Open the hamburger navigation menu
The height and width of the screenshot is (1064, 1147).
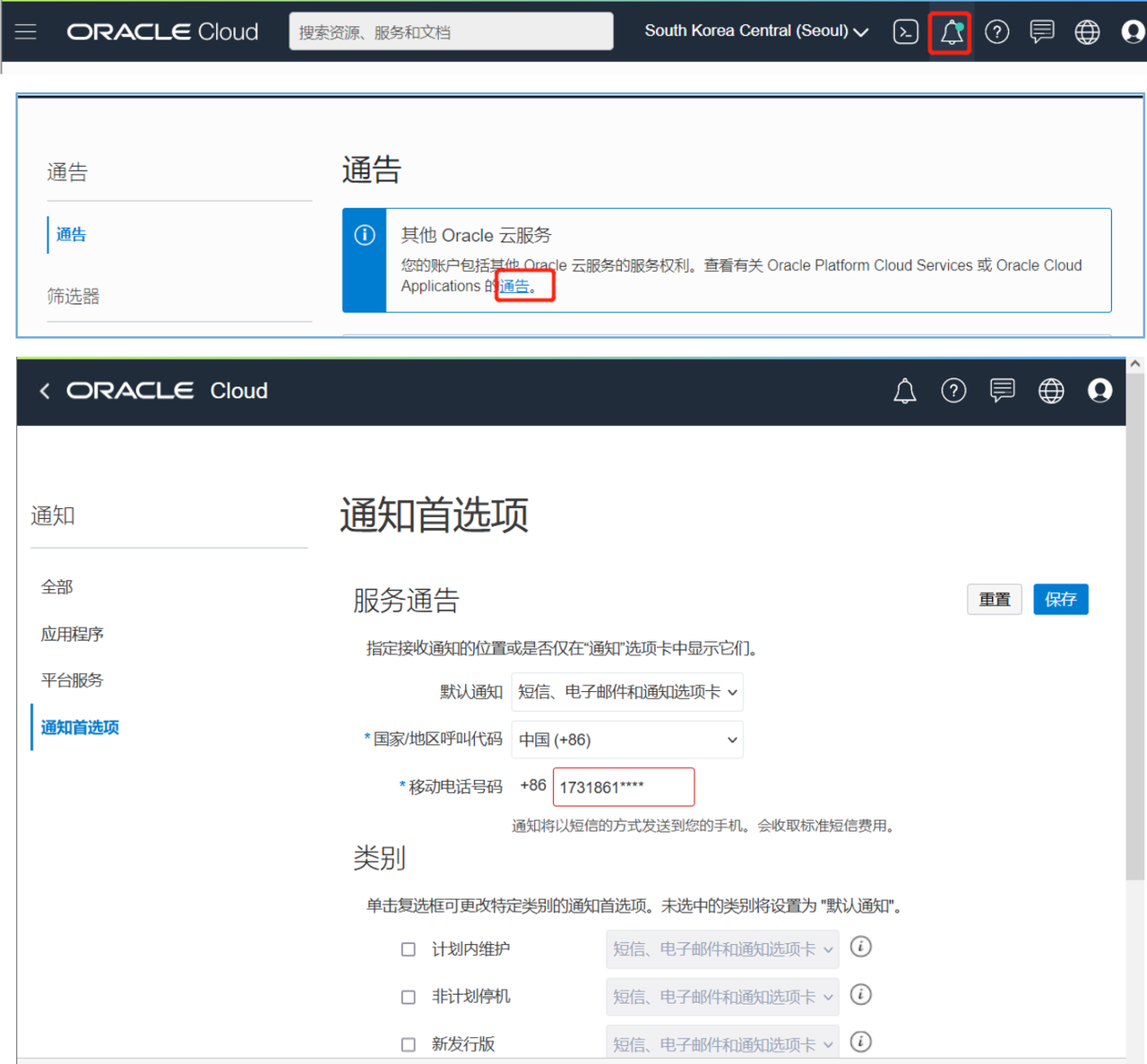(26, 31)
